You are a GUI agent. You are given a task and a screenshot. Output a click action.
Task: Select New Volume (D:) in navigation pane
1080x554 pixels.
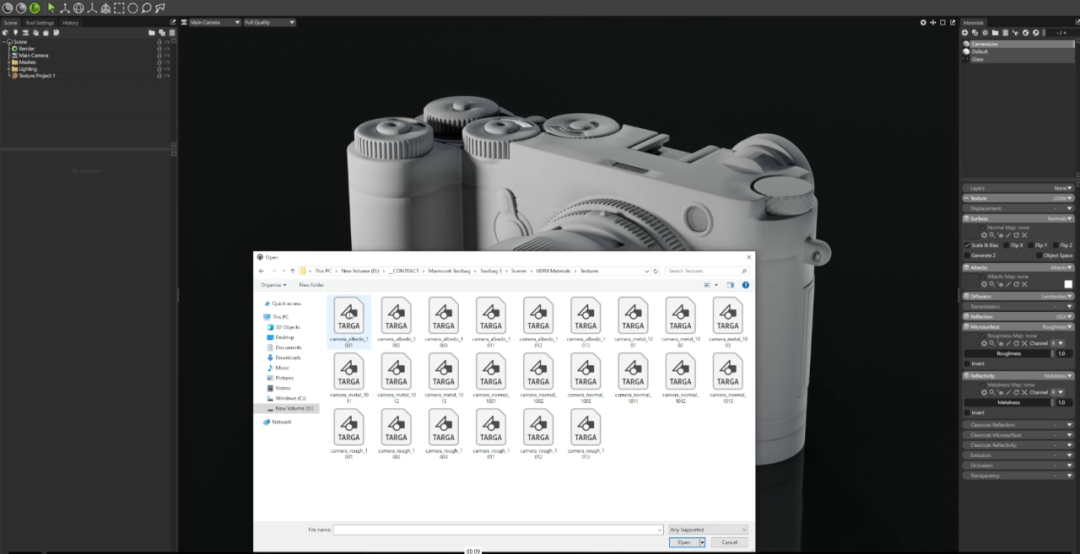[x=294, y=408]
